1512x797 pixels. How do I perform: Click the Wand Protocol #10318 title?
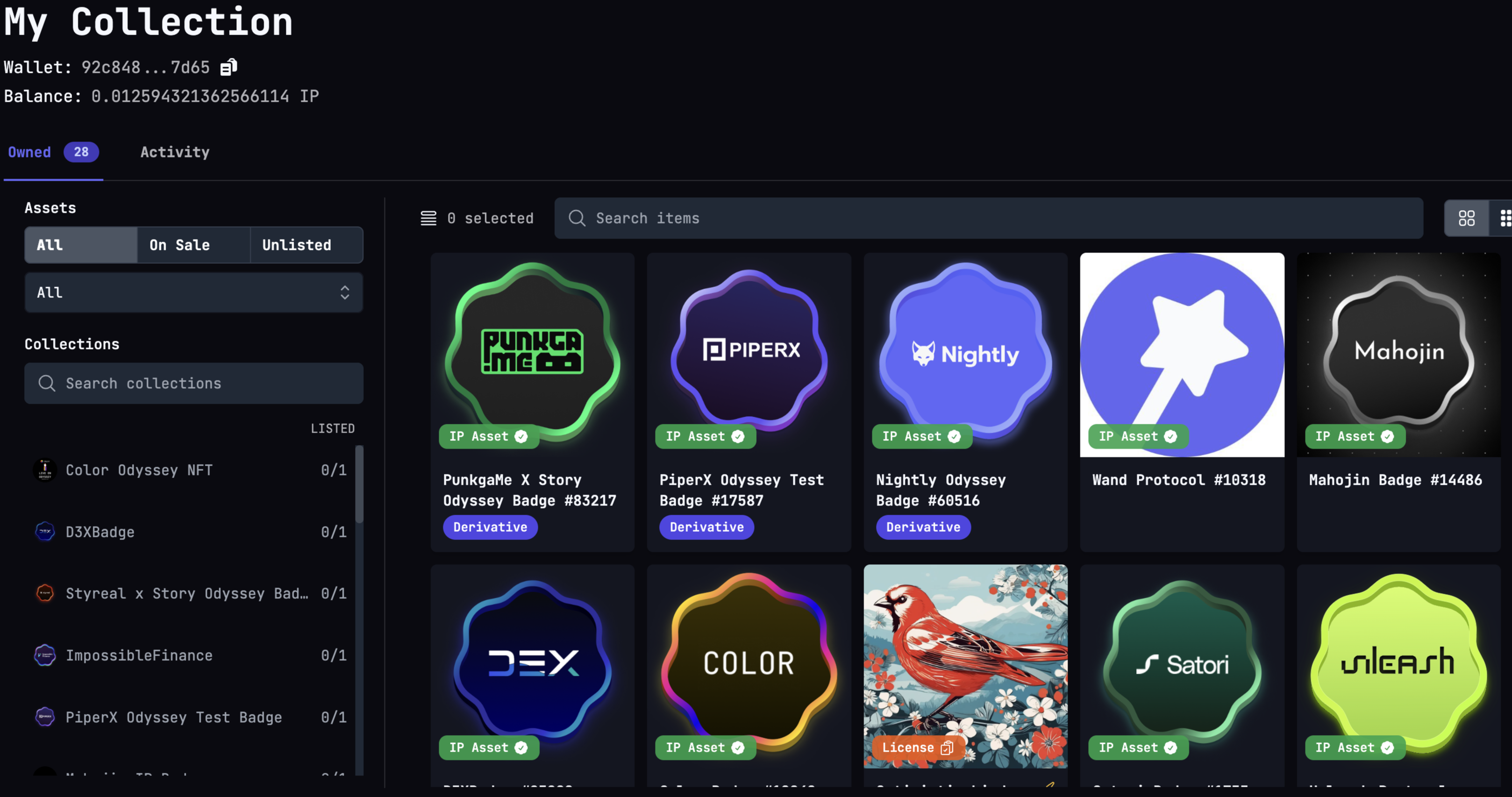[1178, 480]
